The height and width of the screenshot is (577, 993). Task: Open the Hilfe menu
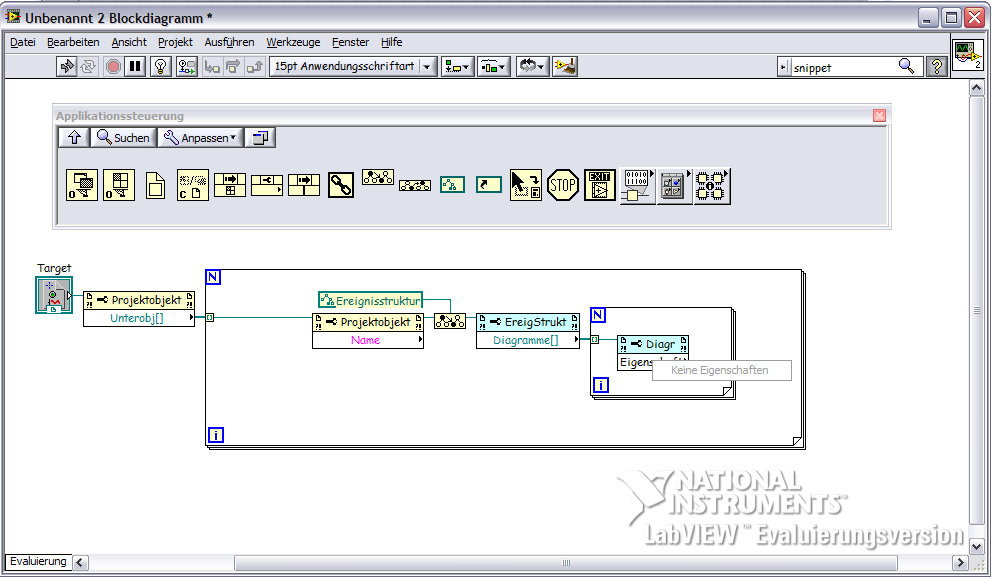click(391, 42)
